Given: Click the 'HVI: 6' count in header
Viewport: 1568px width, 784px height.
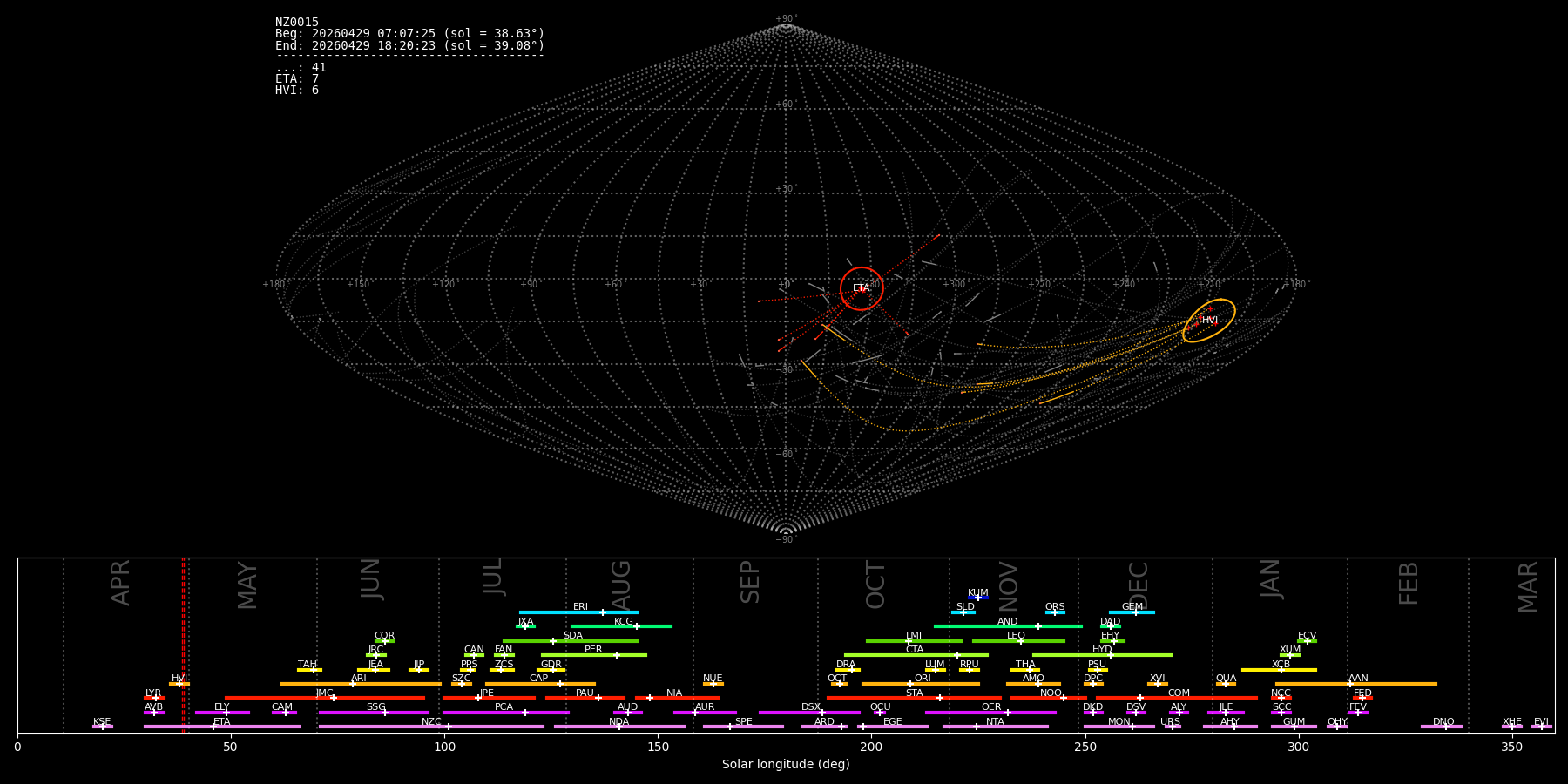Looking at the screenshot, I should coord(297,91).
